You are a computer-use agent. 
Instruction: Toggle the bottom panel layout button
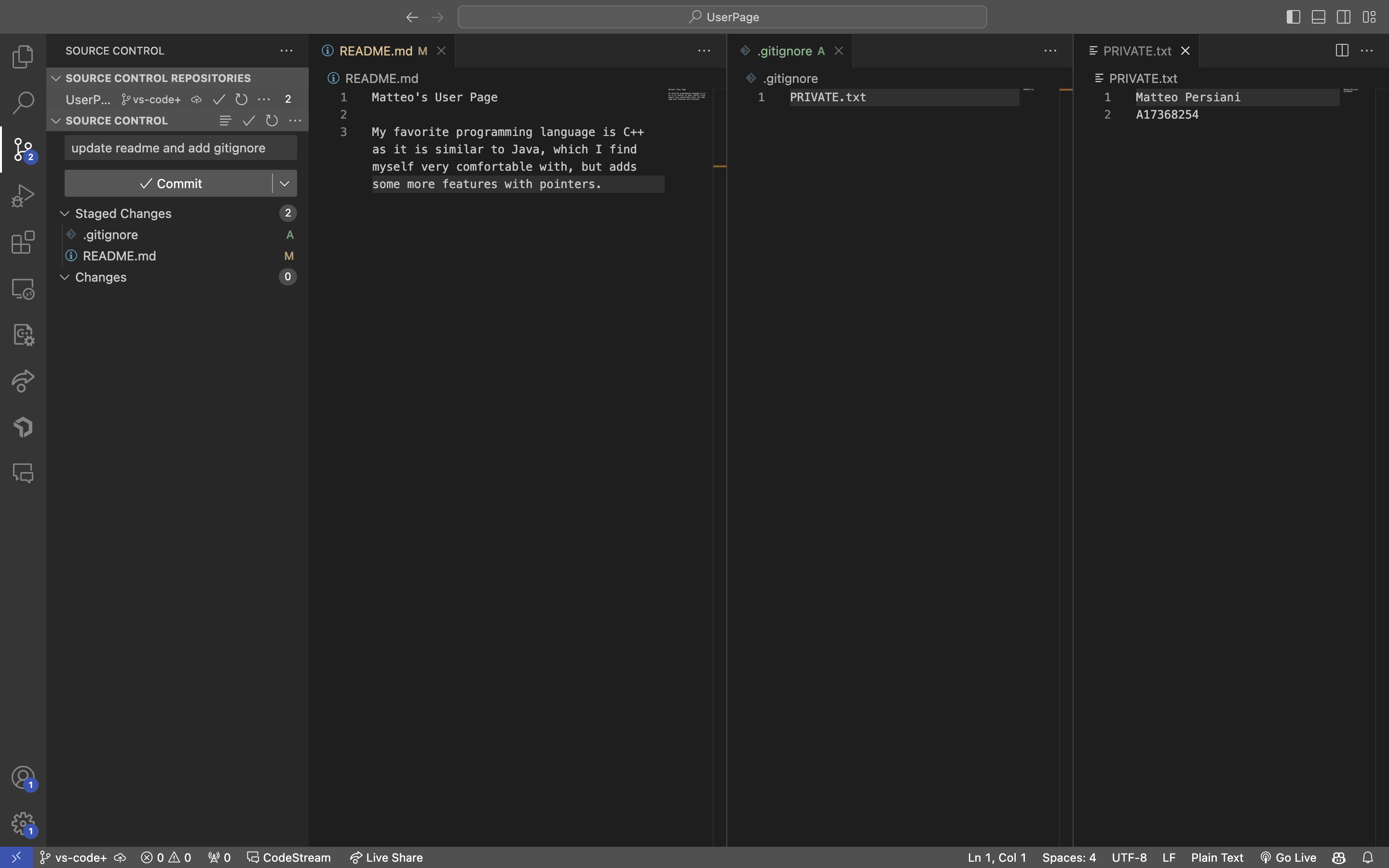[1319, 17]
